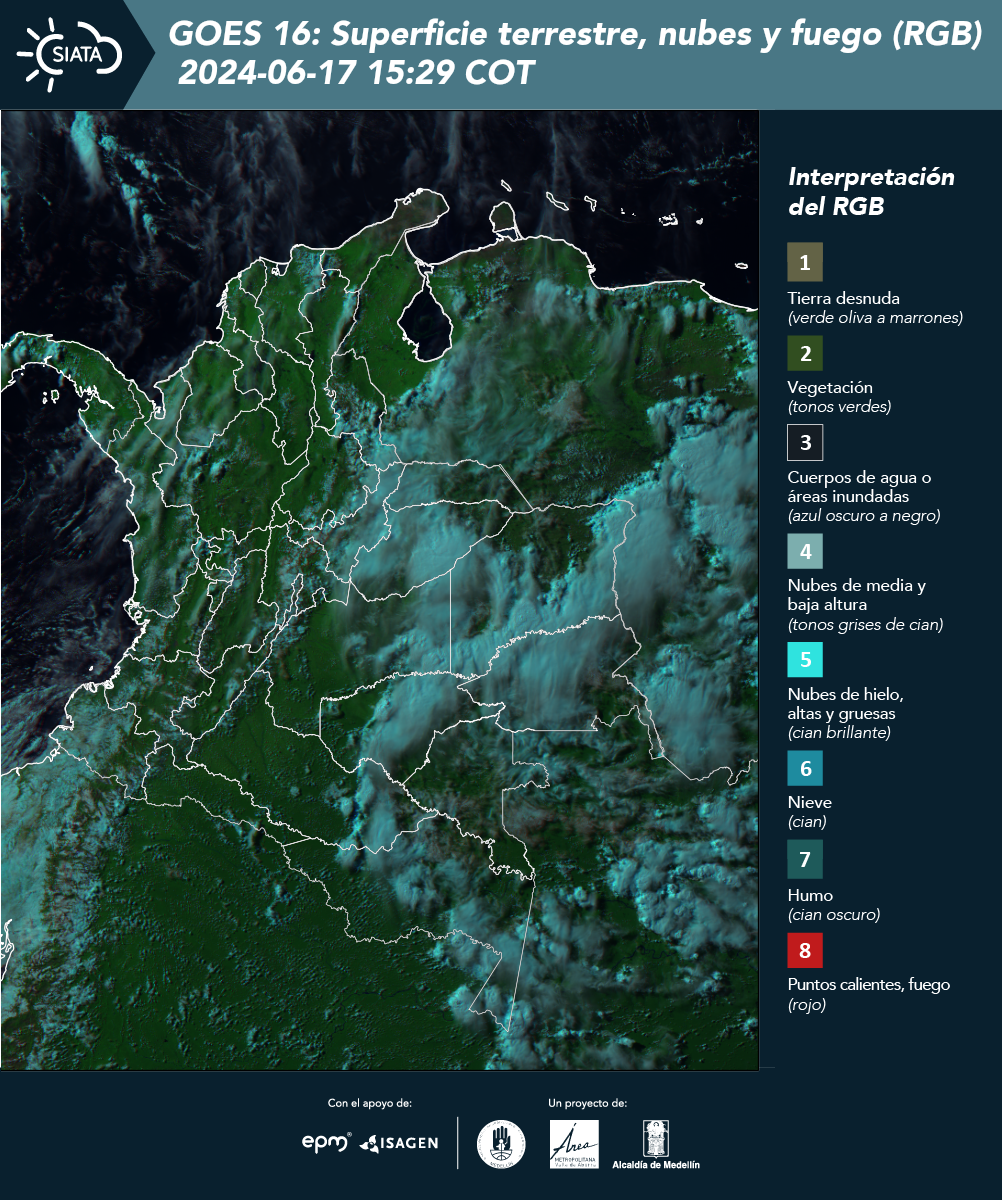The image size is (1002, 1200).
Task: Click the round Medellín seal logo
Action: point(501,1143)
